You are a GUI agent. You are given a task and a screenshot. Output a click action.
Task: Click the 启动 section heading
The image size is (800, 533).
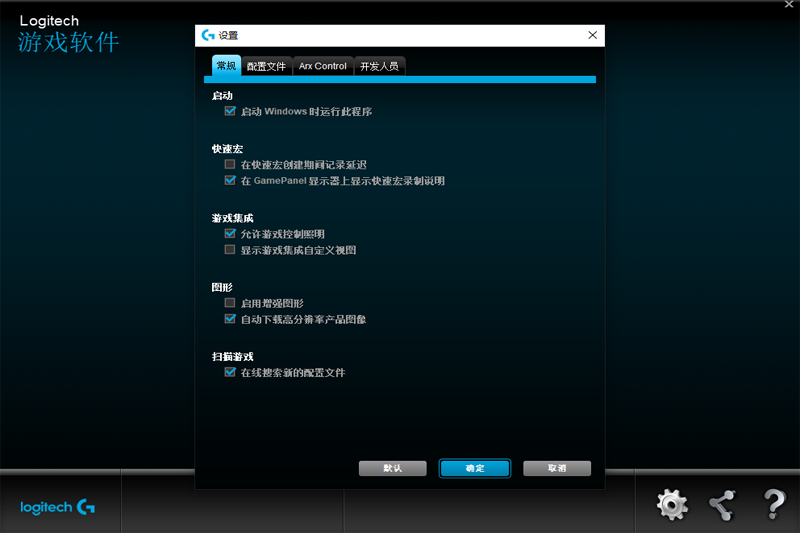222,96
